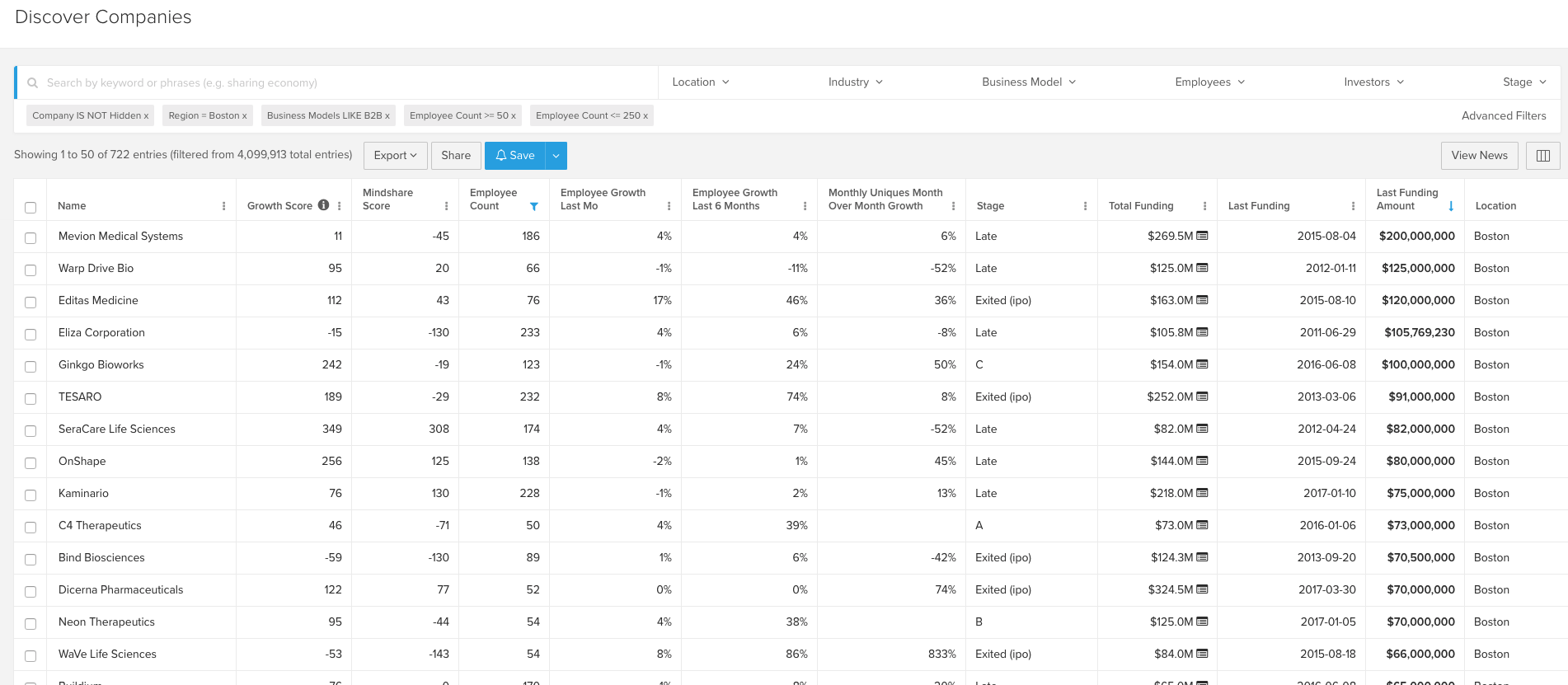Open Mindshare Score column options icon
The width and height of the screenshot is (1568, 685).
point(447,206)
